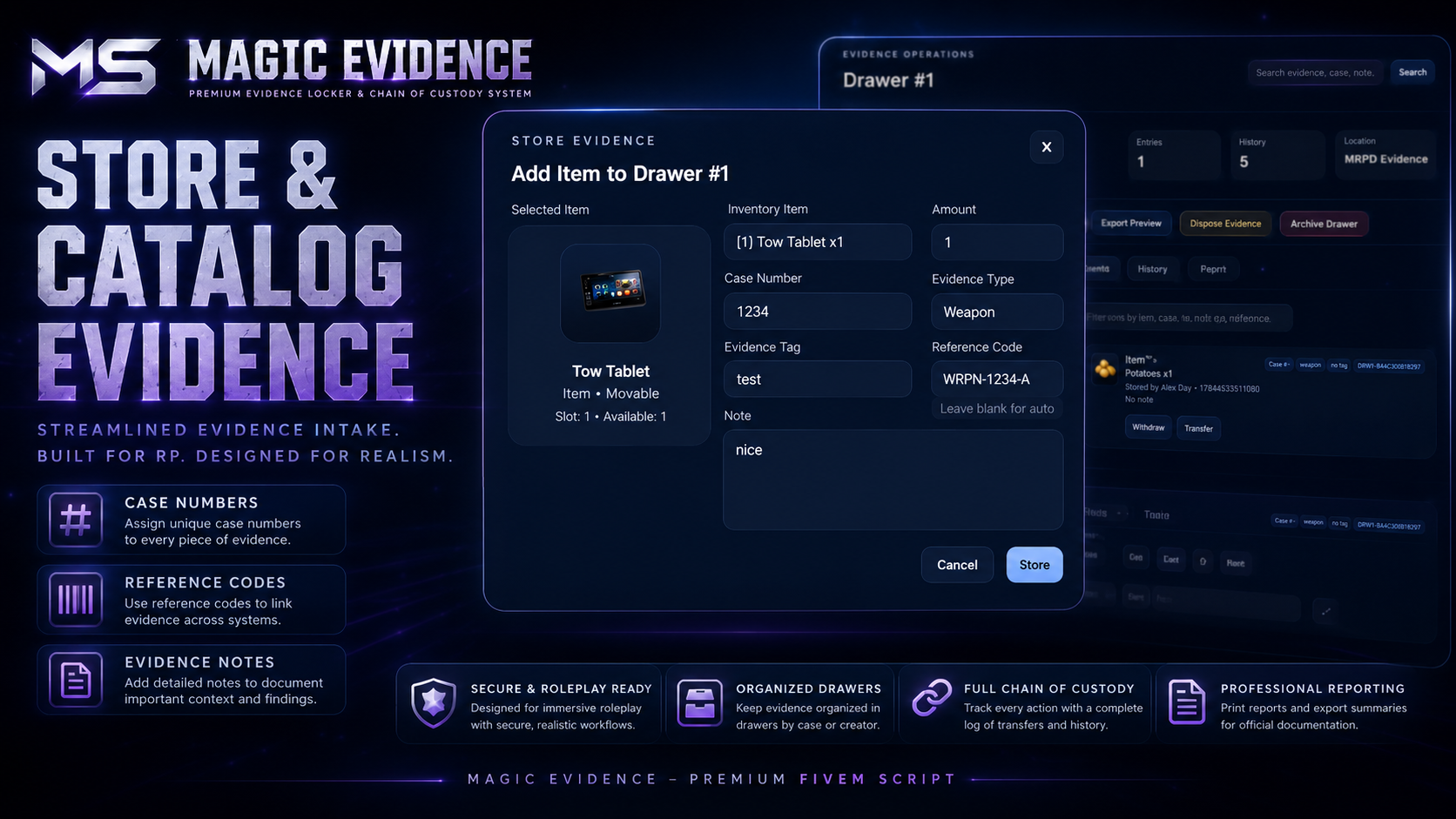Click the Cancel button

coord(957,565)
